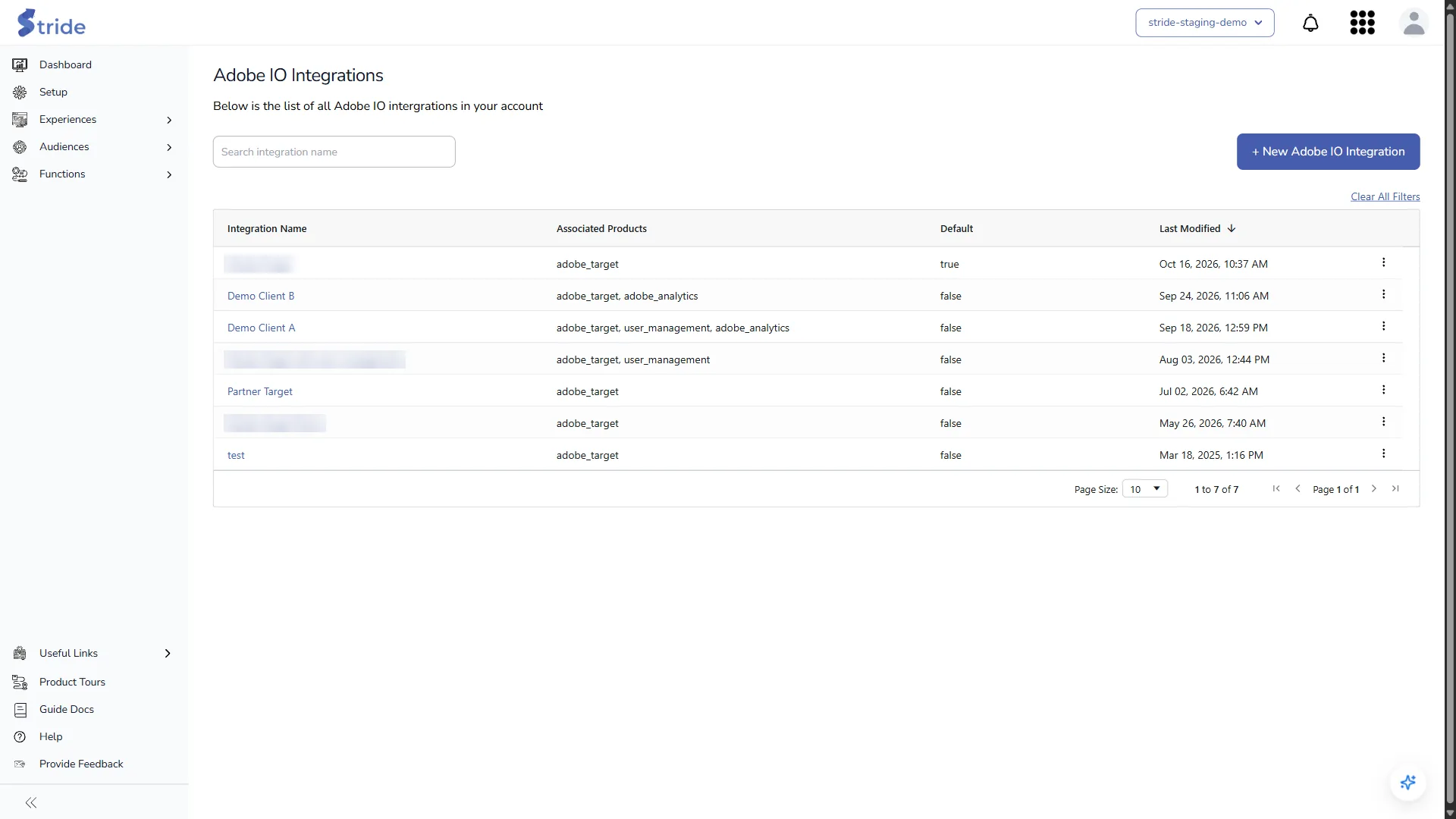Open the apps grid launcher
The width and height of the screenshot is (1456, 819).
pyautogui.click(x=1362, y=23)
